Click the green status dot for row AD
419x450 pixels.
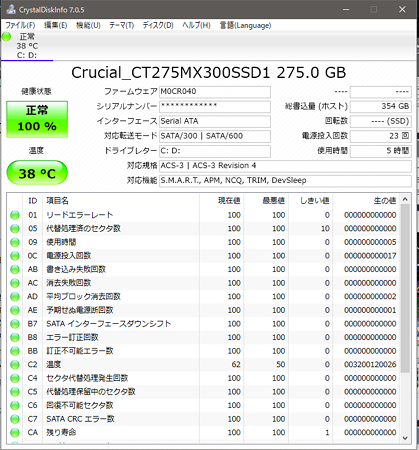pyautogui.click(x=15, y=297)
